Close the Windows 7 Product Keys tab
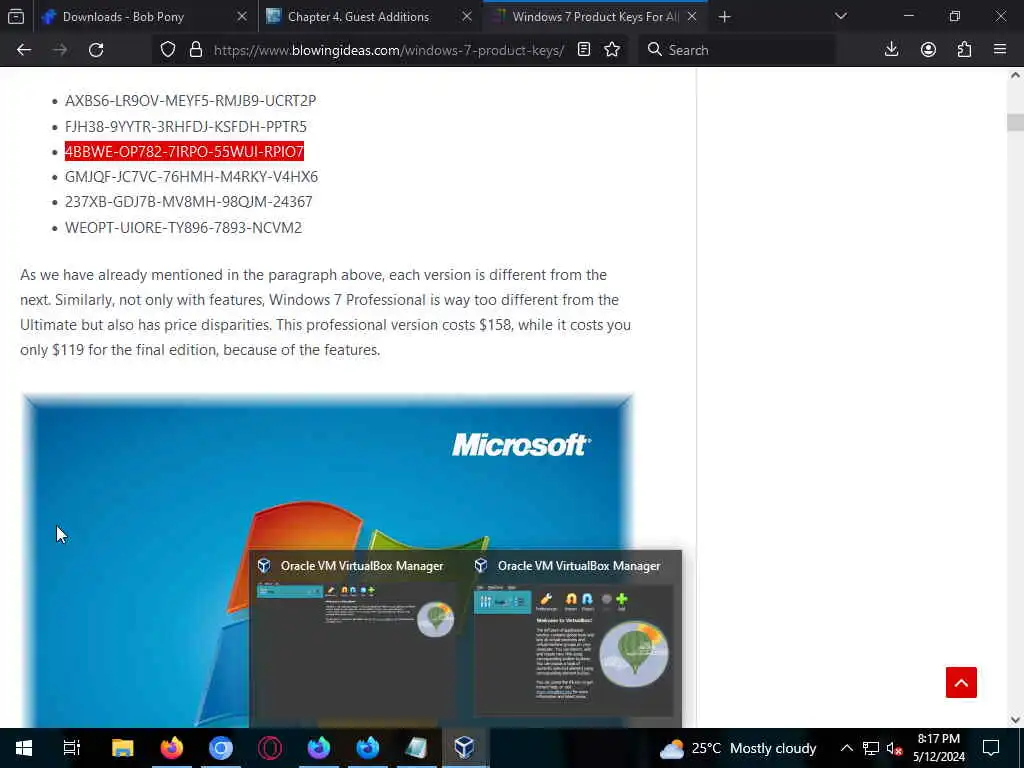 (692, 17)
